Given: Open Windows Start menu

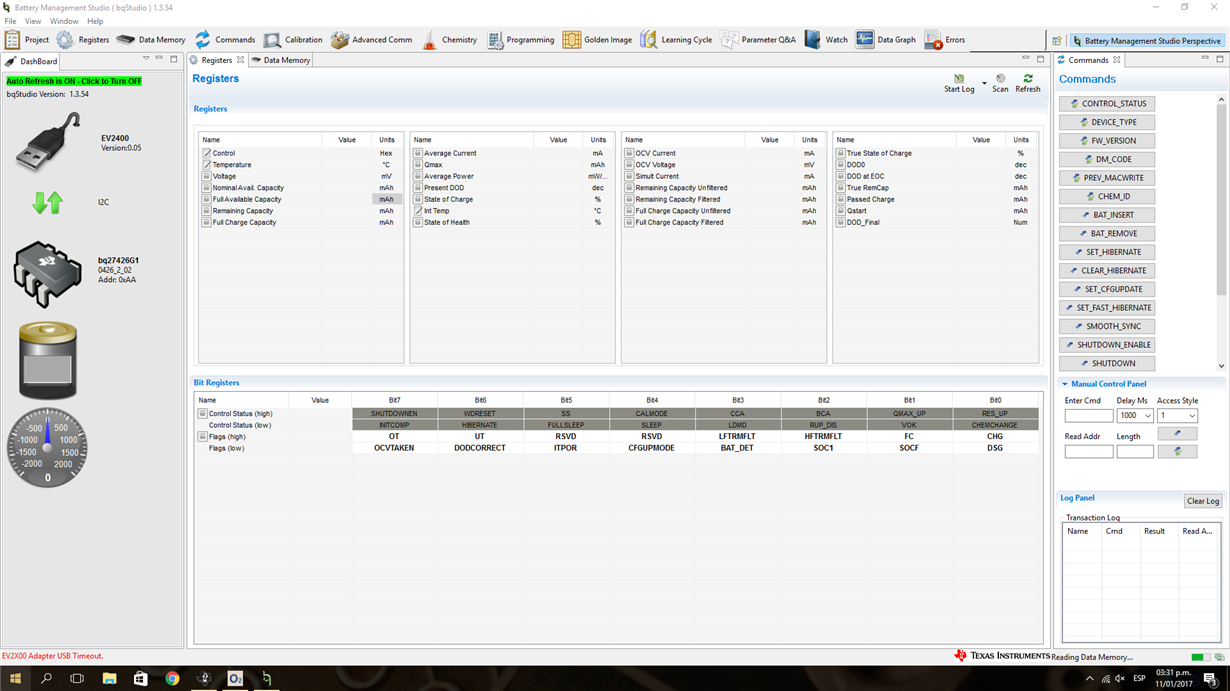Looking at the screenshot, I should 15,679.
